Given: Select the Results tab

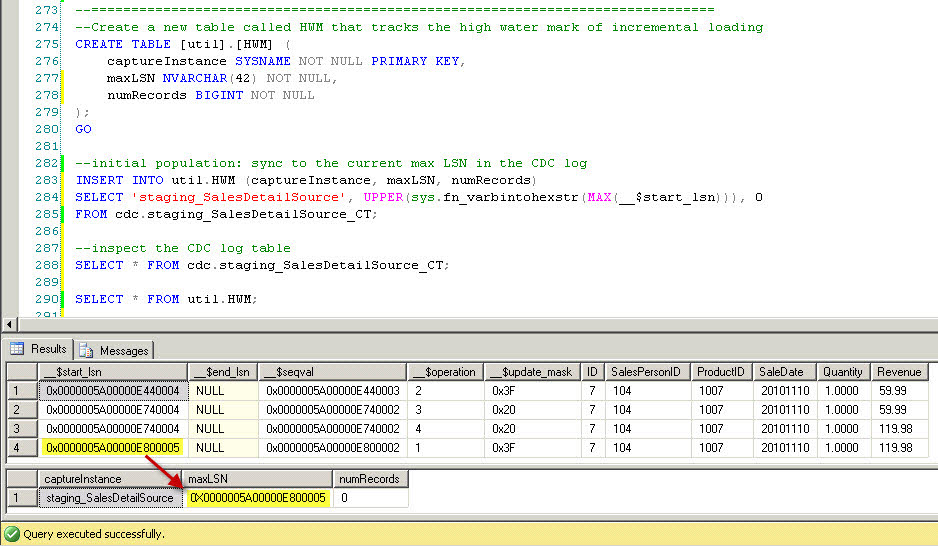Looking at the screenshot, I should [39, 349].
